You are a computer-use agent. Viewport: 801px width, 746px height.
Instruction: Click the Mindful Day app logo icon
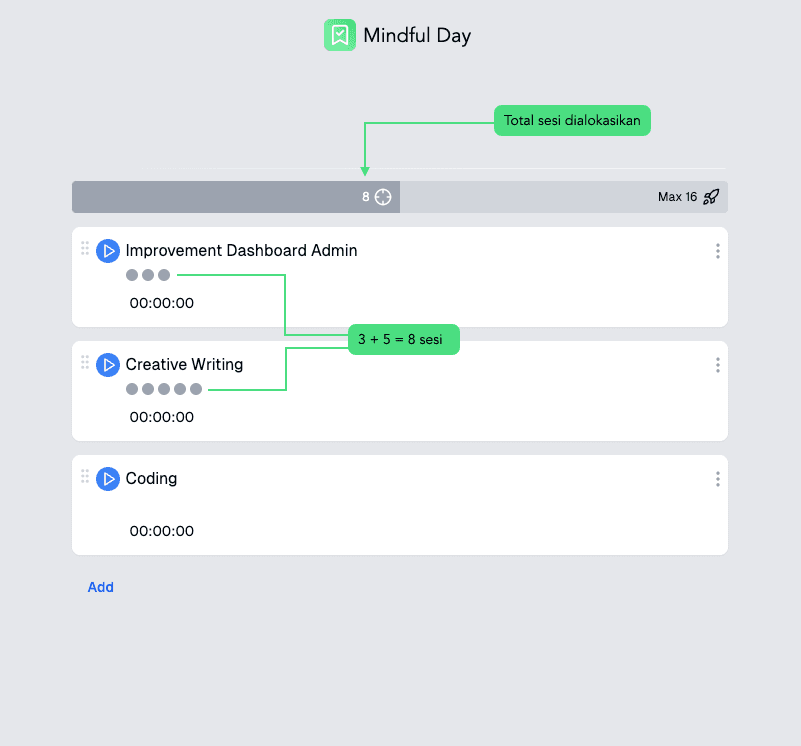[x=340, y=35]
